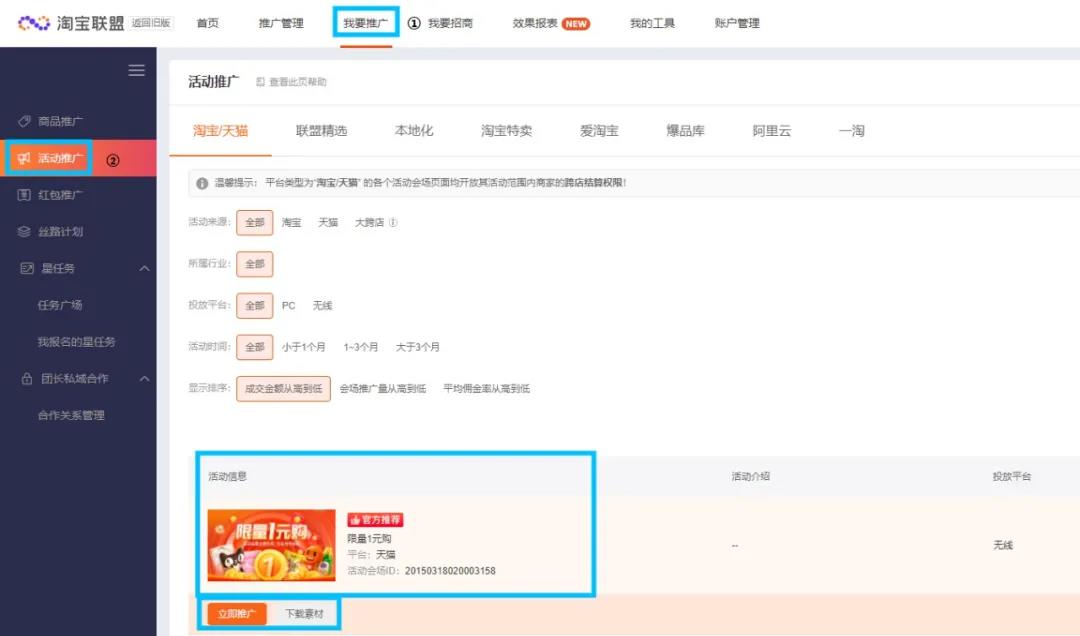Click the info icon next to 大牌店
1080x636 pixels.
pos(393,223)
